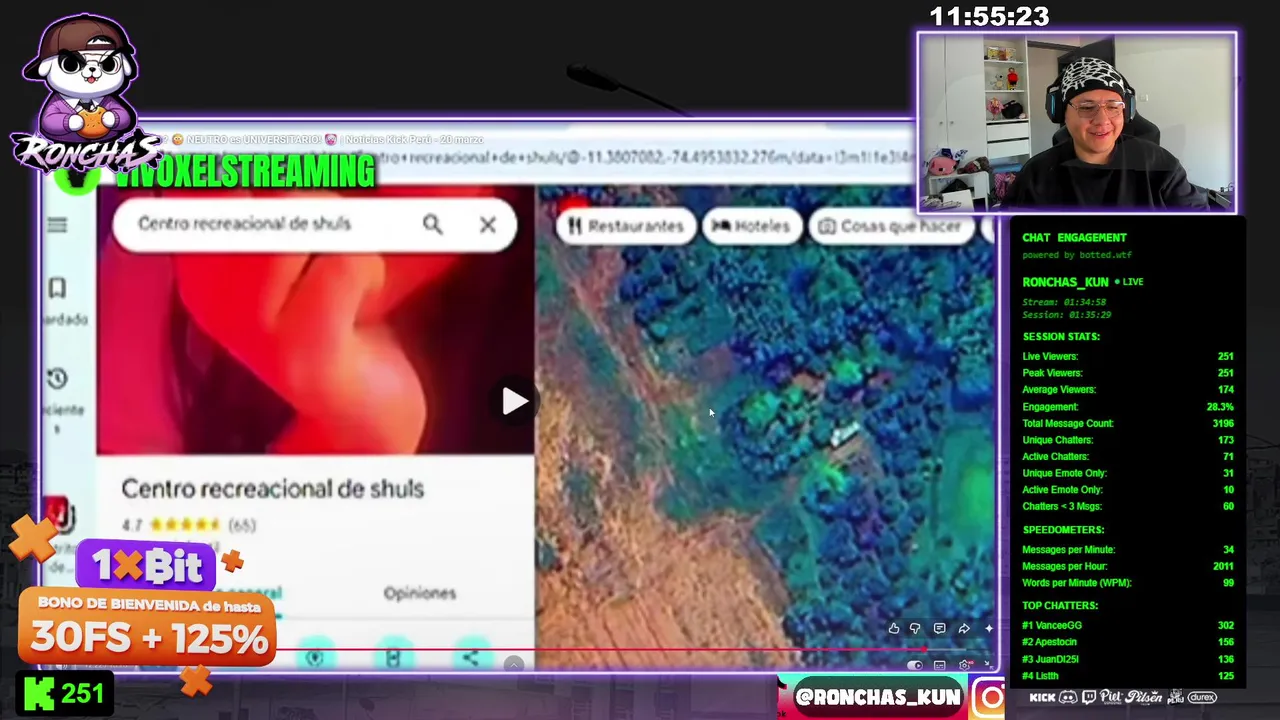Open the (65) reviews count link

pyautogui.click(x=242, y=524)
